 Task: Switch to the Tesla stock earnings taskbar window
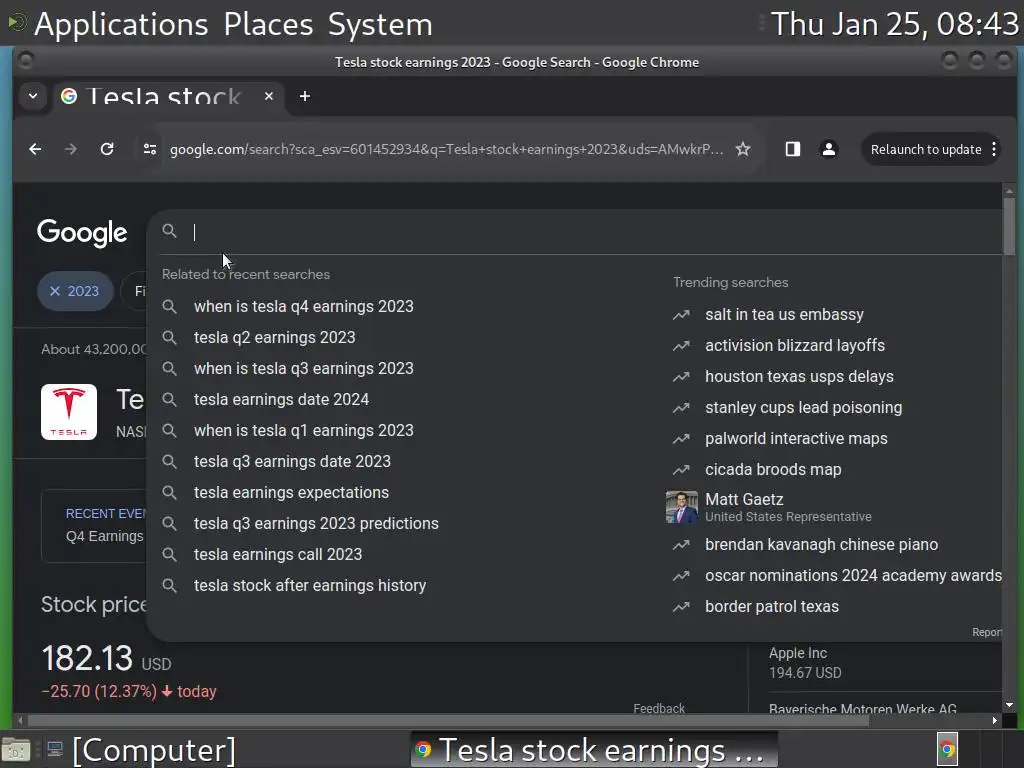point(594,750)
